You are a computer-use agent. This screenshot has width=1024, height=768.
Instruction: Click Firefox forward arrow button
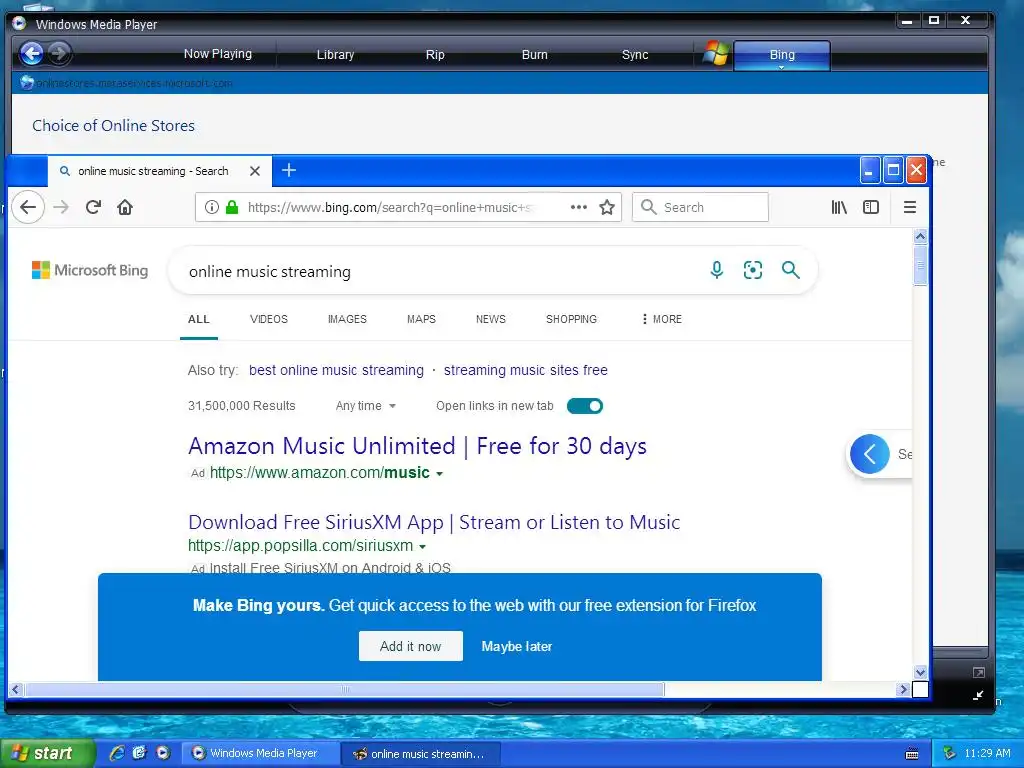[61, 207]
